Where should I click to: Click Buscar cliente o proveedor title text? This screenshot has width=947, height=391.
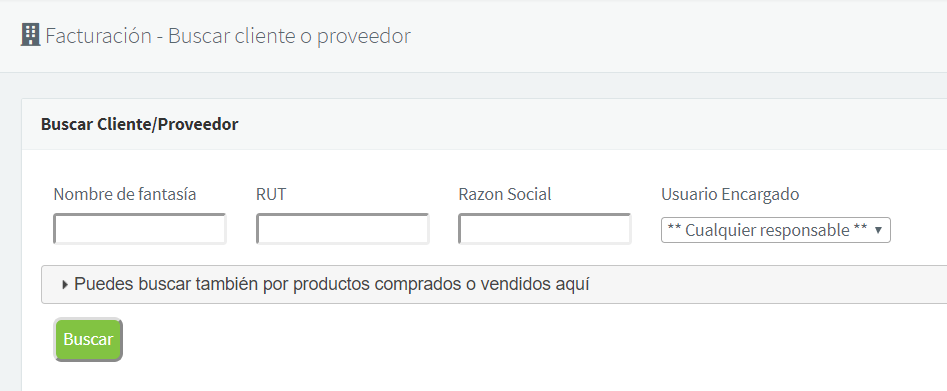pos(289,36)
